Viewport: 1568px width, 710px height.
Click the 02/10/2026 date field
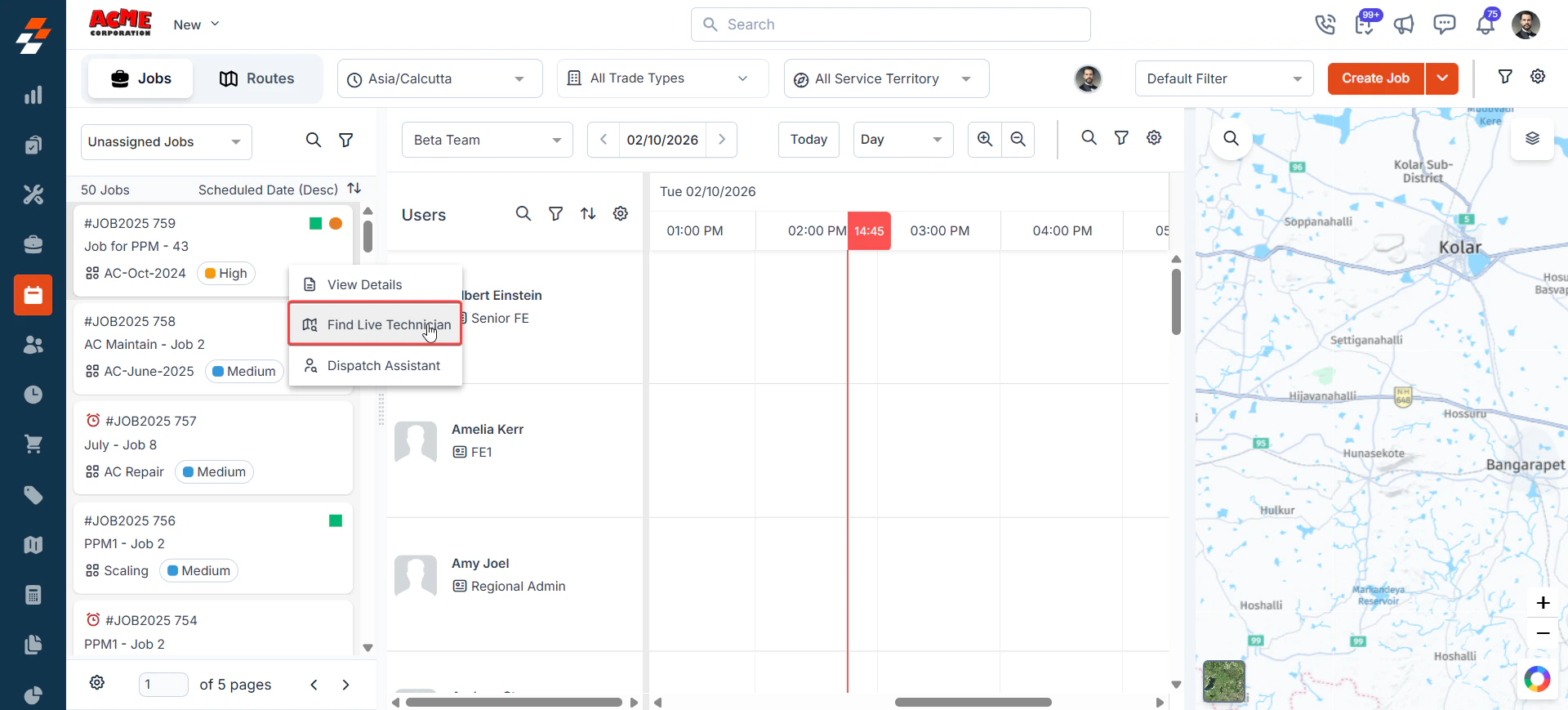(662, 140)
